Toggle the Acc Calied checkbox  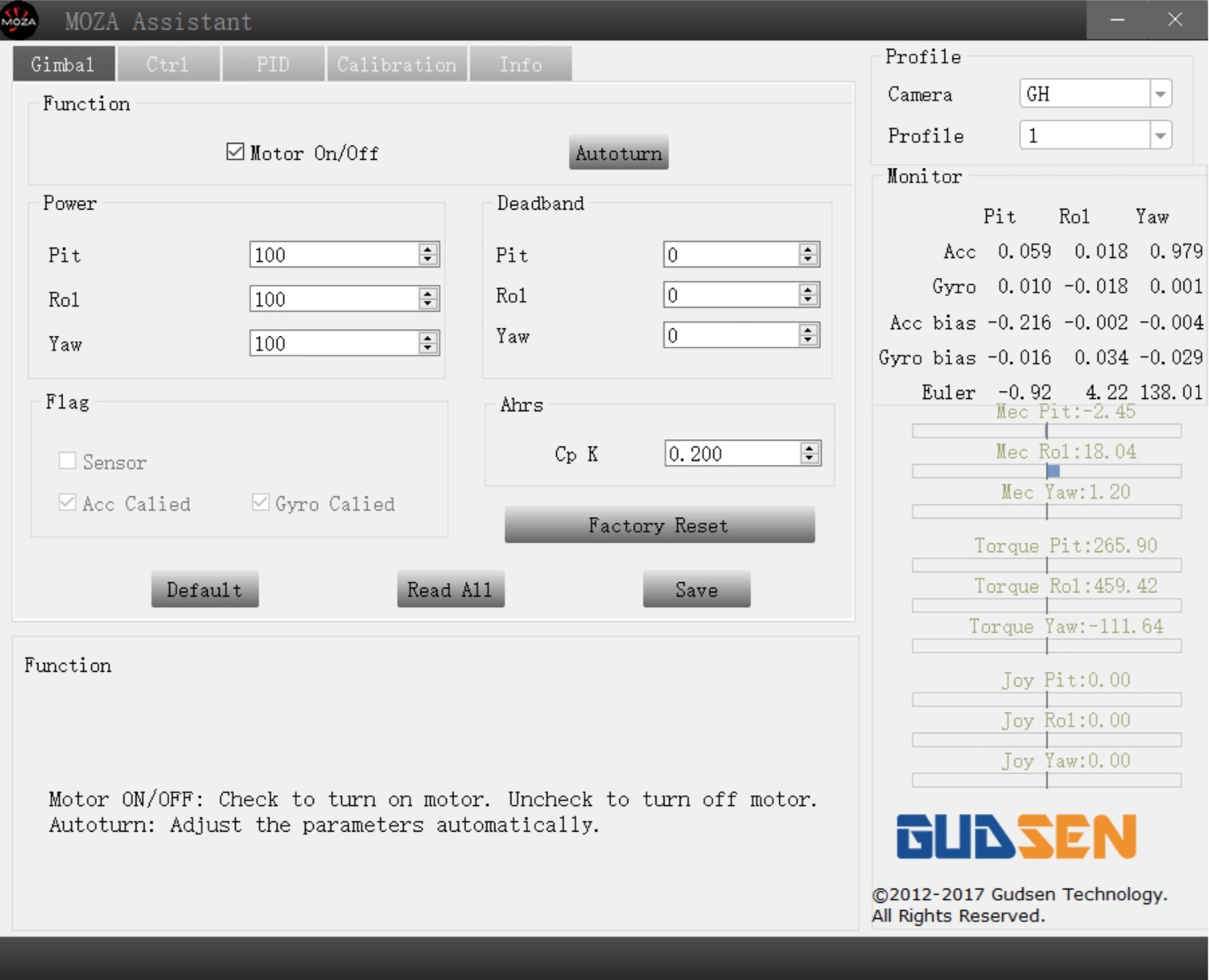pyautogui.click(x=67, y=502)
